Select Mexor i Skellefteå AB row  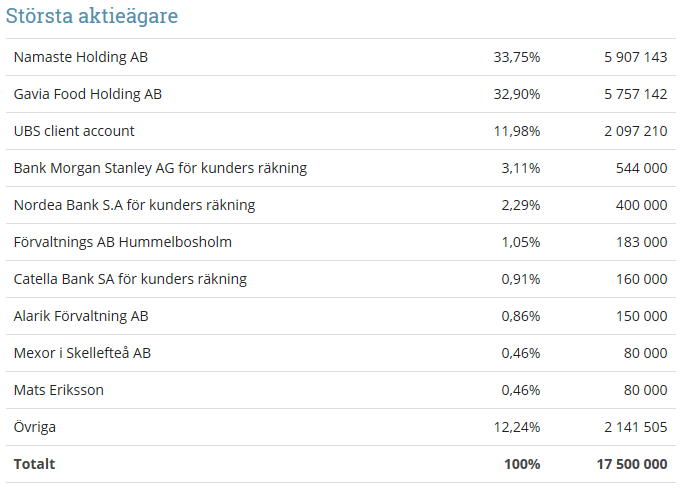(82, 353)
